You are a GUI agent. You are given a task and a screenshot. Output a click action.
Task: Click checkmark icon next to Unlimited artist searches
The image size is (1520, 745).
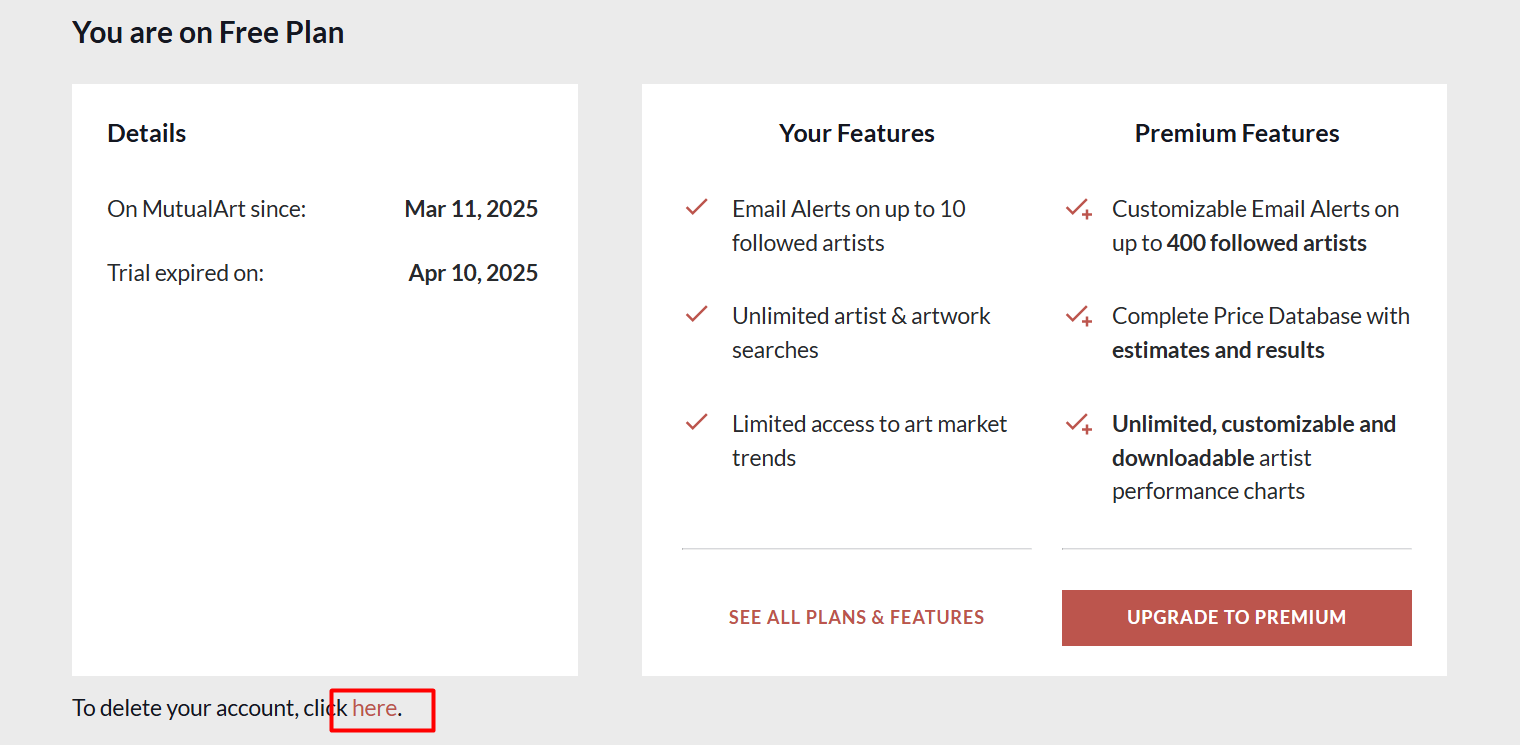click(x=697, y=315)
